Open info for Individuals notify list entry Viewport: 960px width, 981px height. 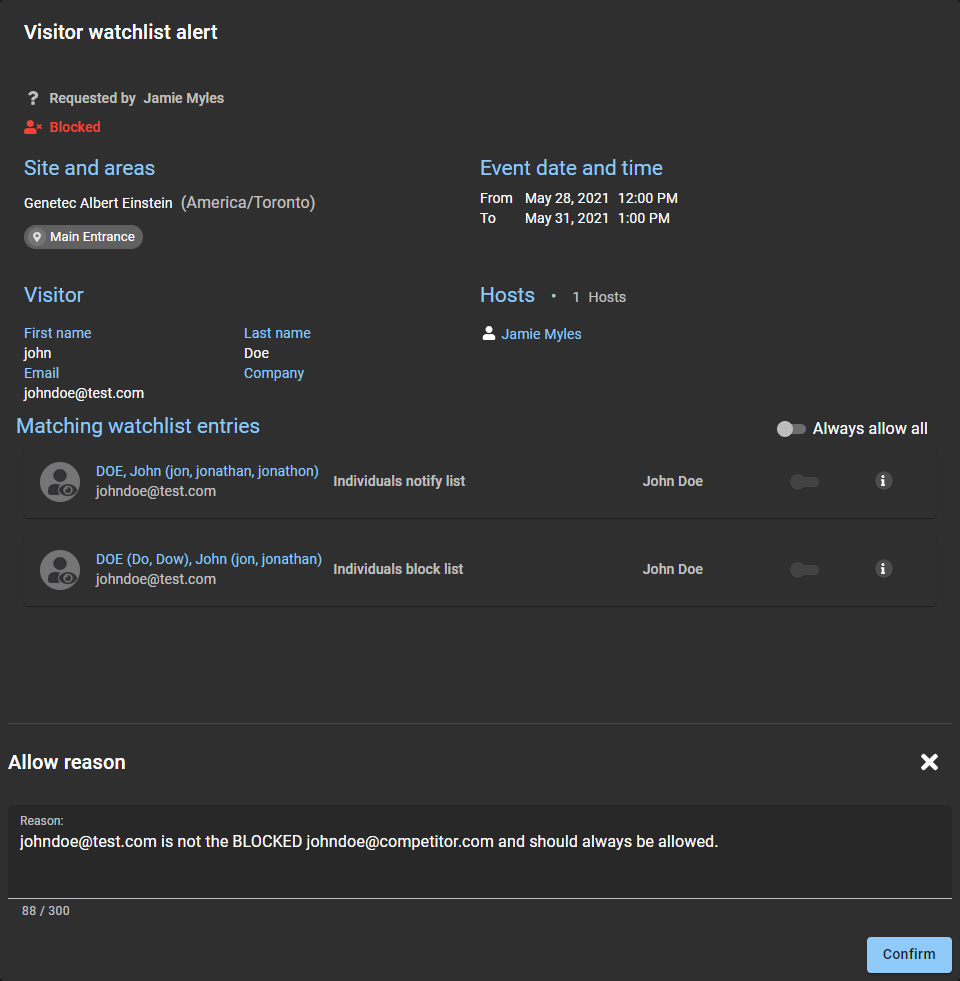coord(883,481)
